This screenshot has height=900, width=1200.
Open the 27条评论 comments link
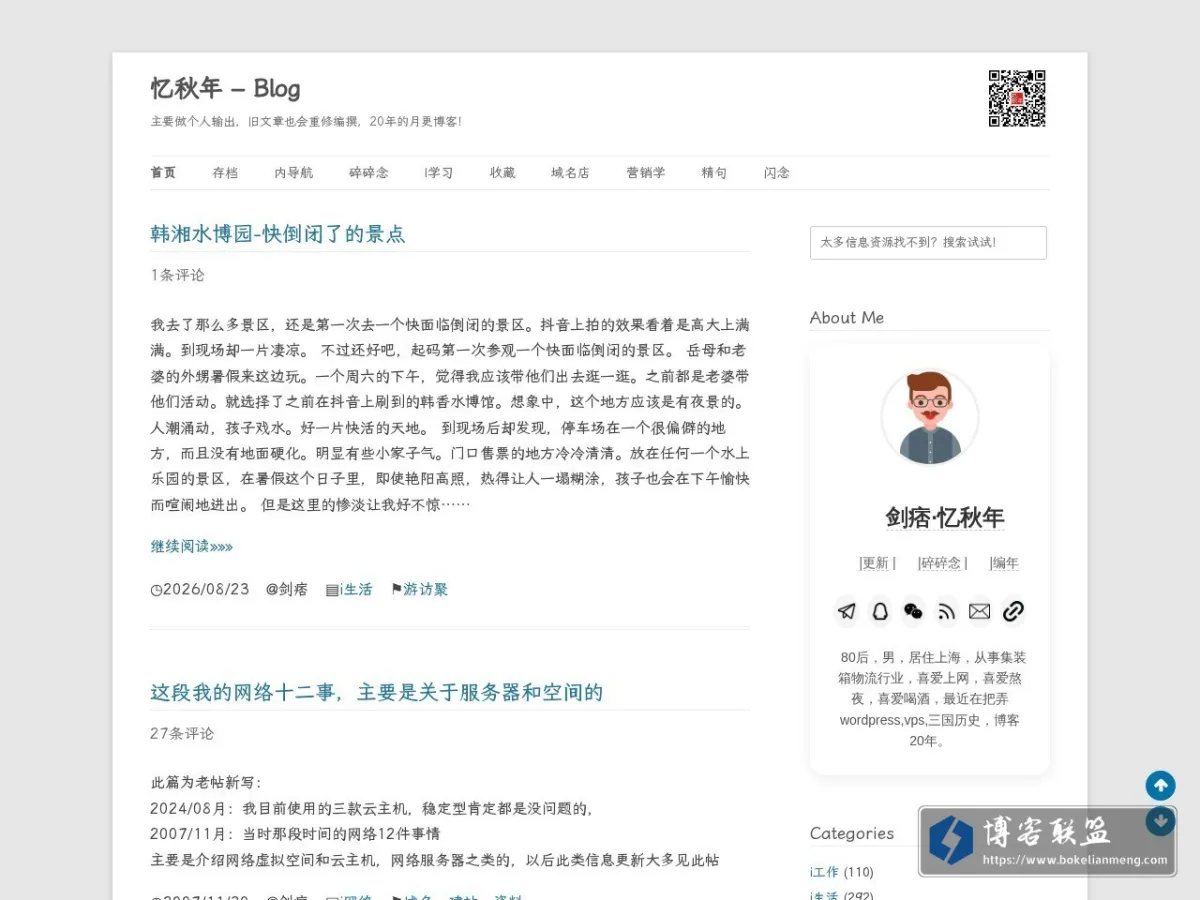coord(182,733)
